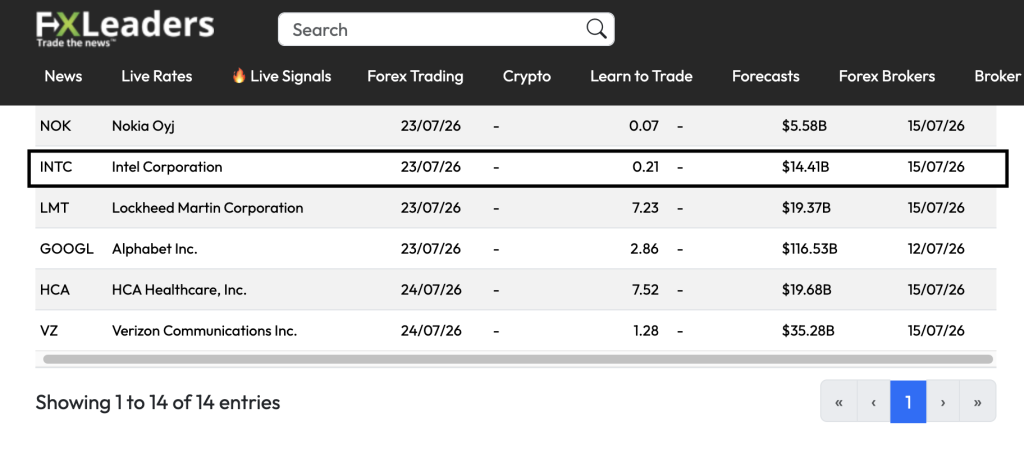
Task: Click the VZ ticker symbol
Action: 49,331
